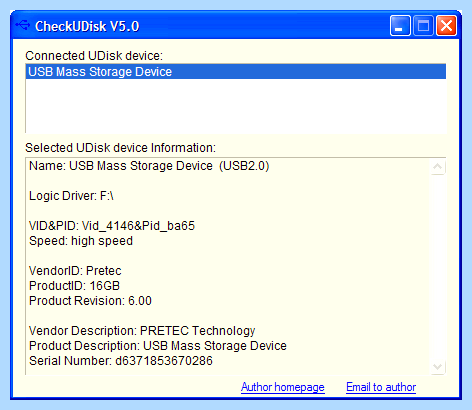Select USB Mass Storage Device in list
Image resolution: width=472 pixels, height=410 pixels.
(236, 72)
